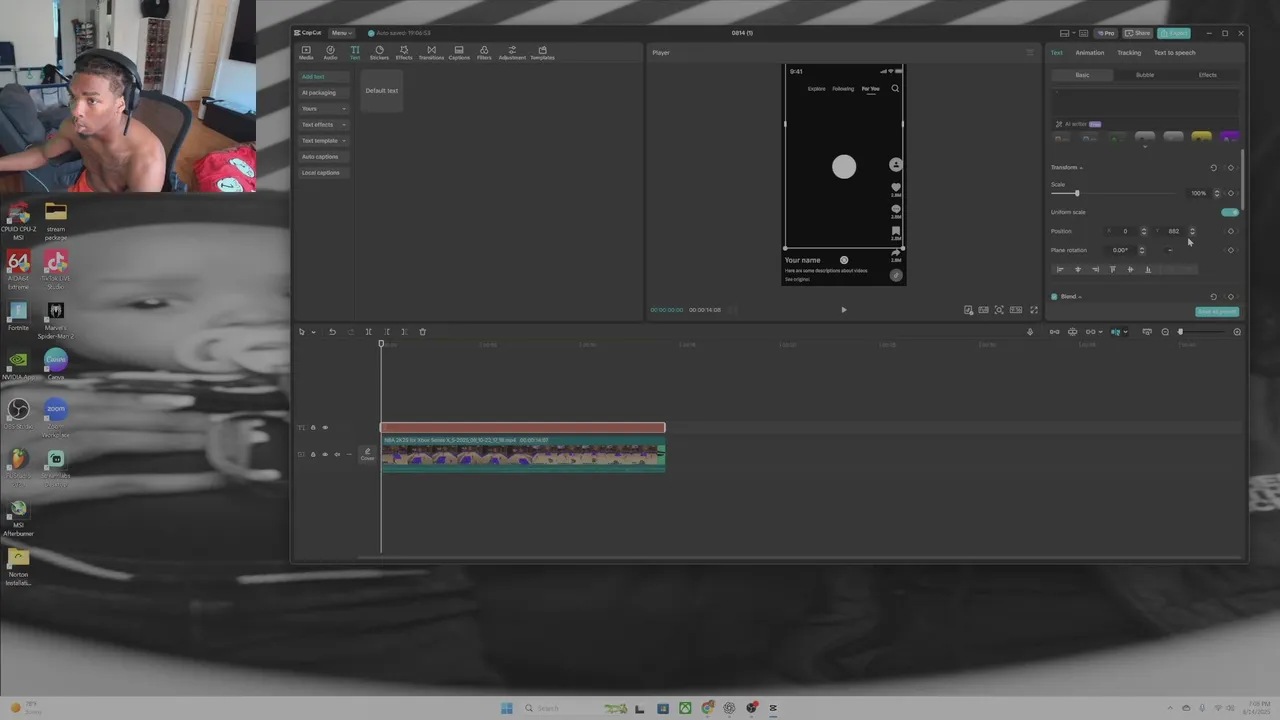Screen dimensions: 1280x720
Task: Lock the video track
Action: click(313, 454)
